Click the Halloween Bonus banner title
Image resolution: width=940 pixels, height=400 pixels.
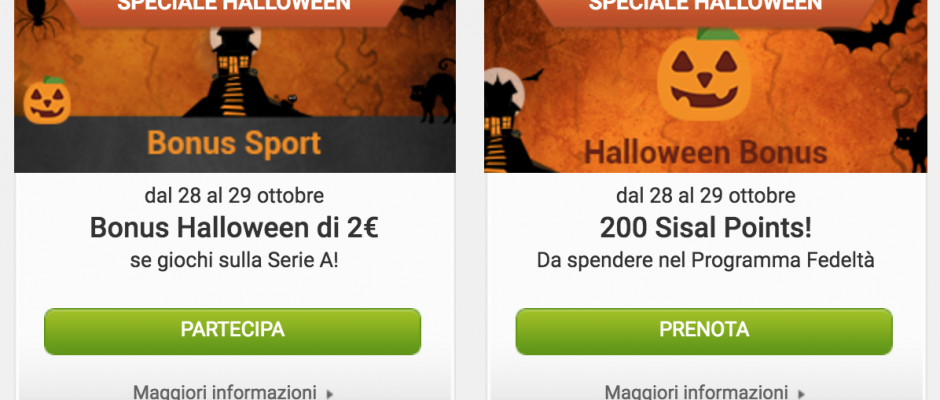pos(706,152)
